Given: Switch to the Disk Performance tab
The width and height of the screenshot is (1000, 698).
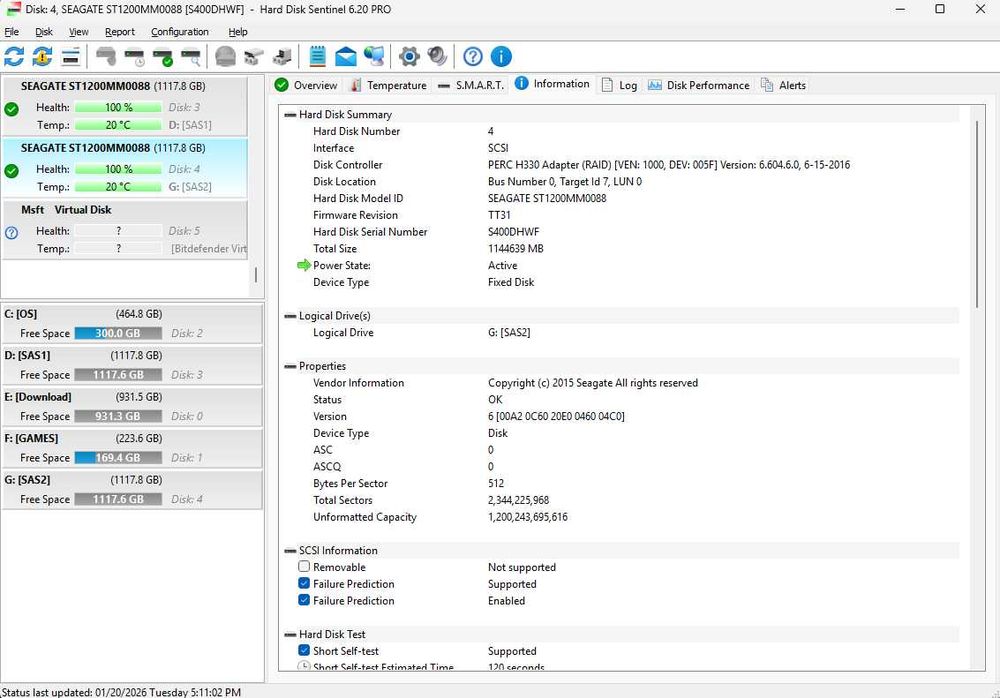Looking at the screenshot, I should [699, 85].
